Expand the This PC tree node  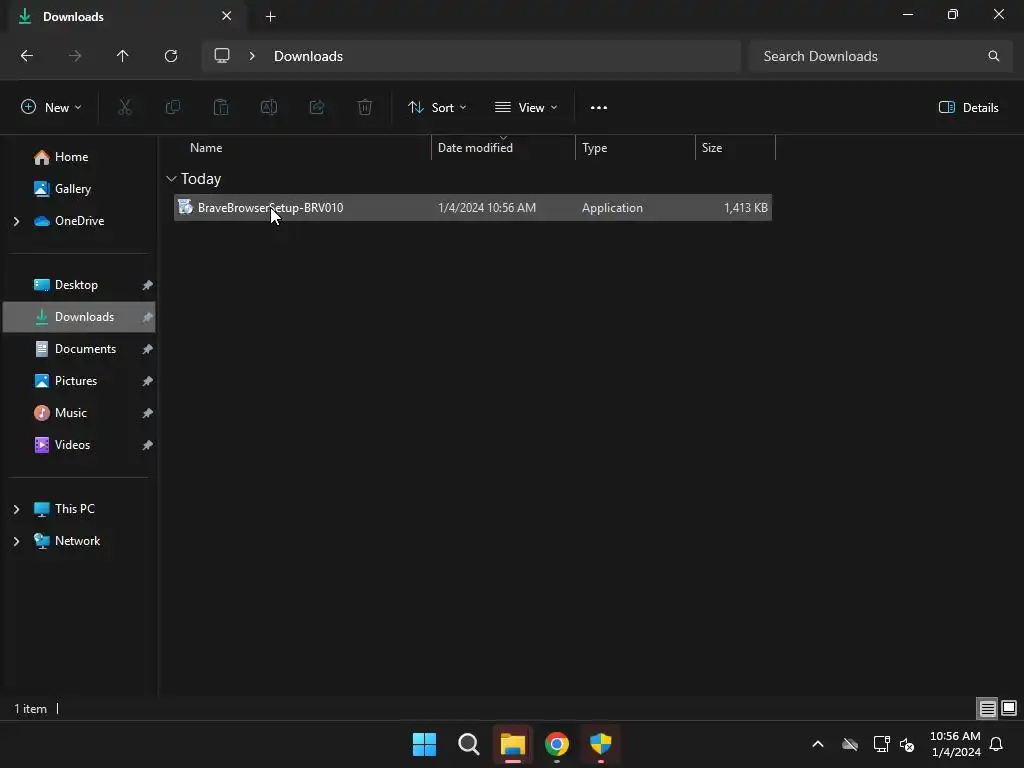pos(17,509)
